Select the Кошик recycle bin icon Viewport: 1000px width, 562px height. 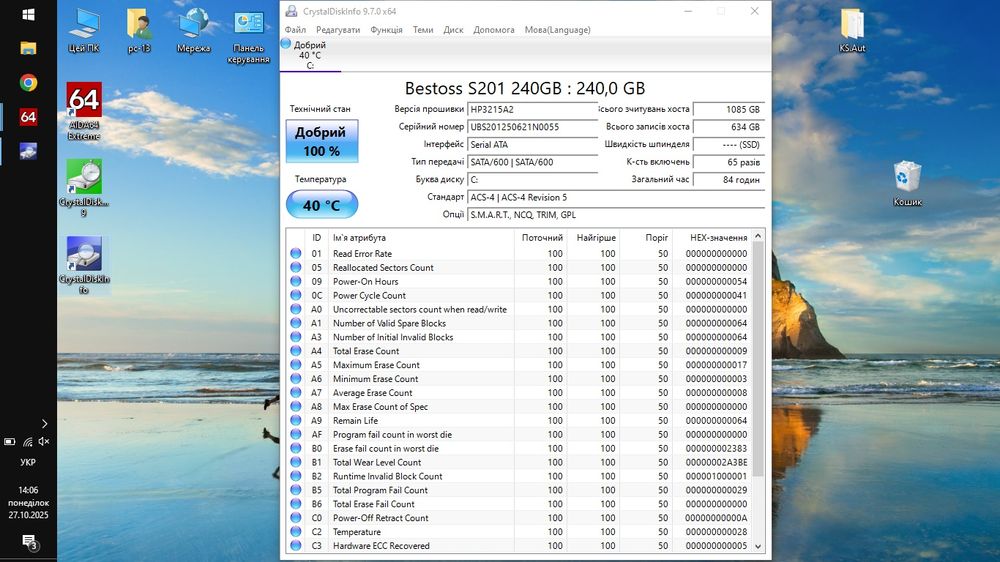(907, 184)
